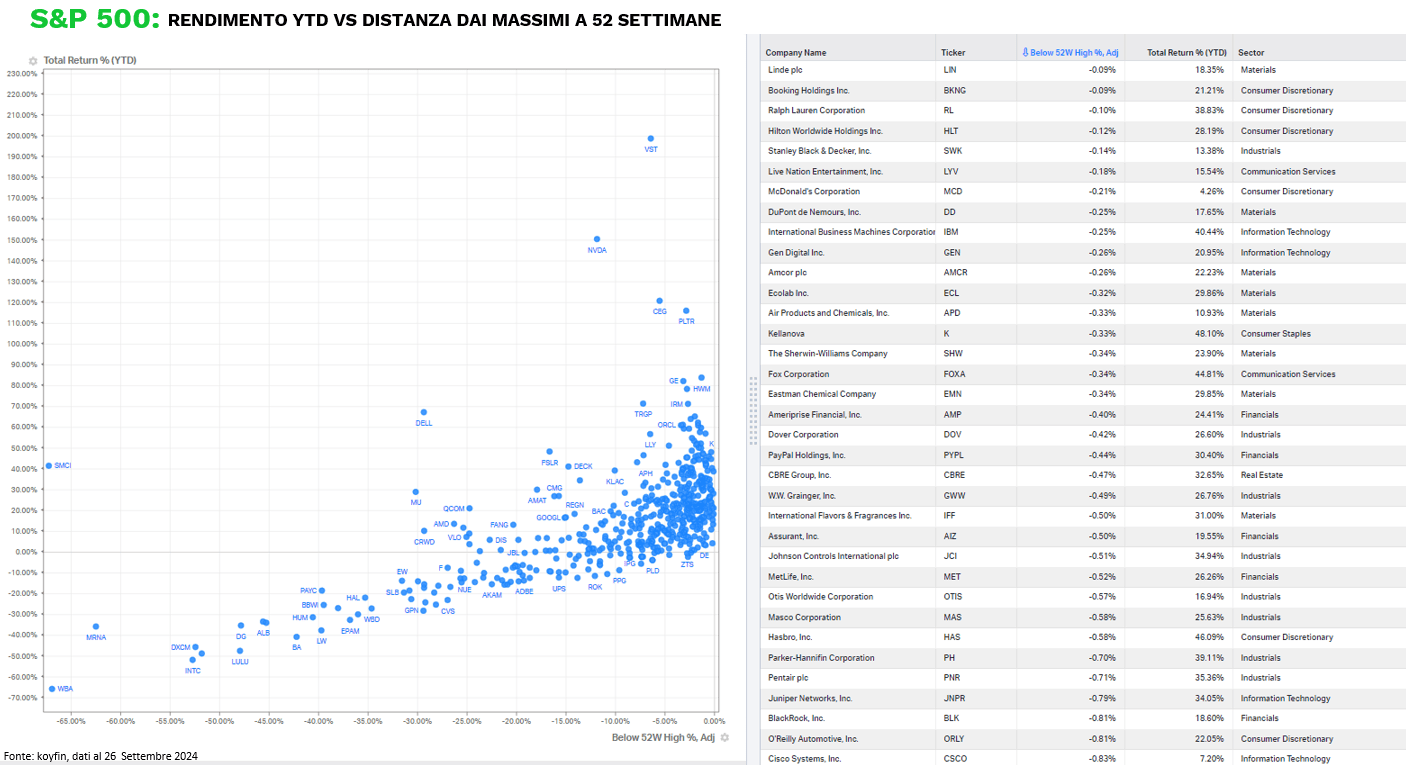Sort table by Ticker column header
The height and width of the screenshot is (765, 1406).
[x=953, y=52]
